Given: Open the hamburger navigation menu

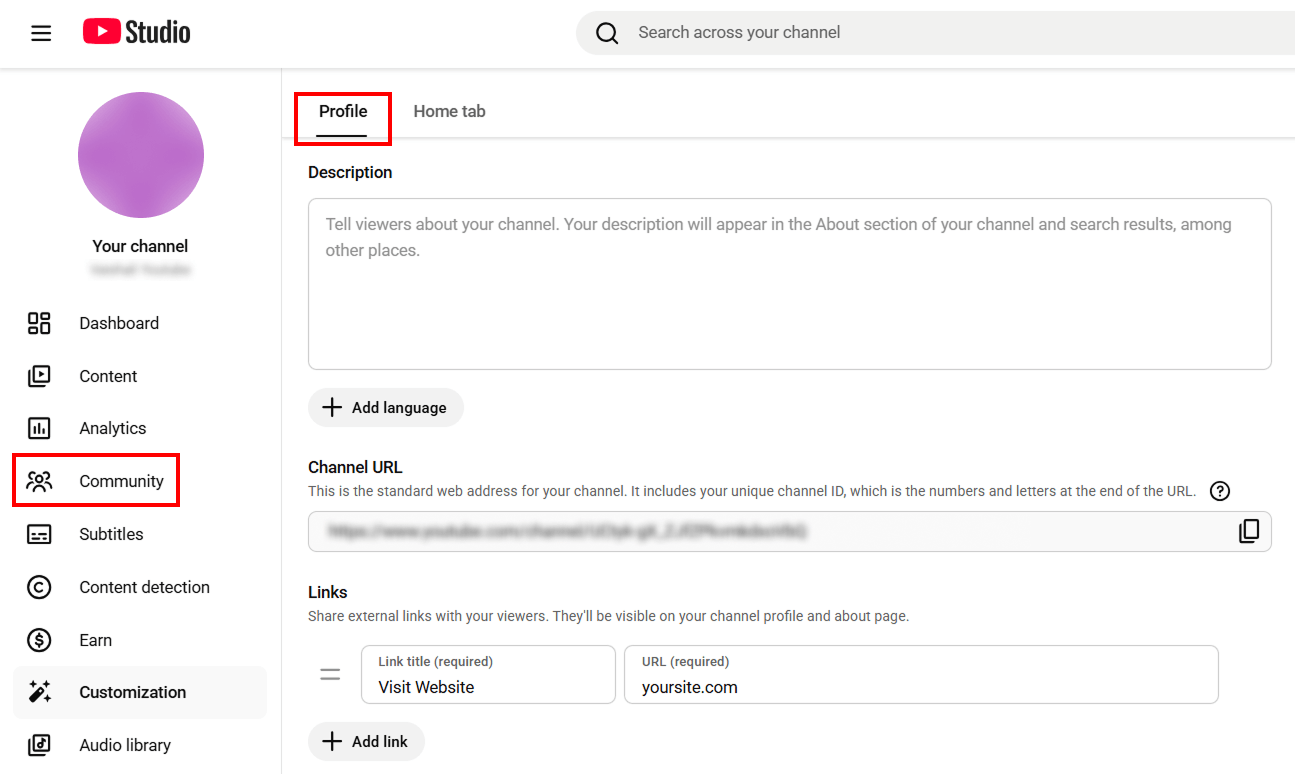Looking at the screenshot, I should point(41,33).
